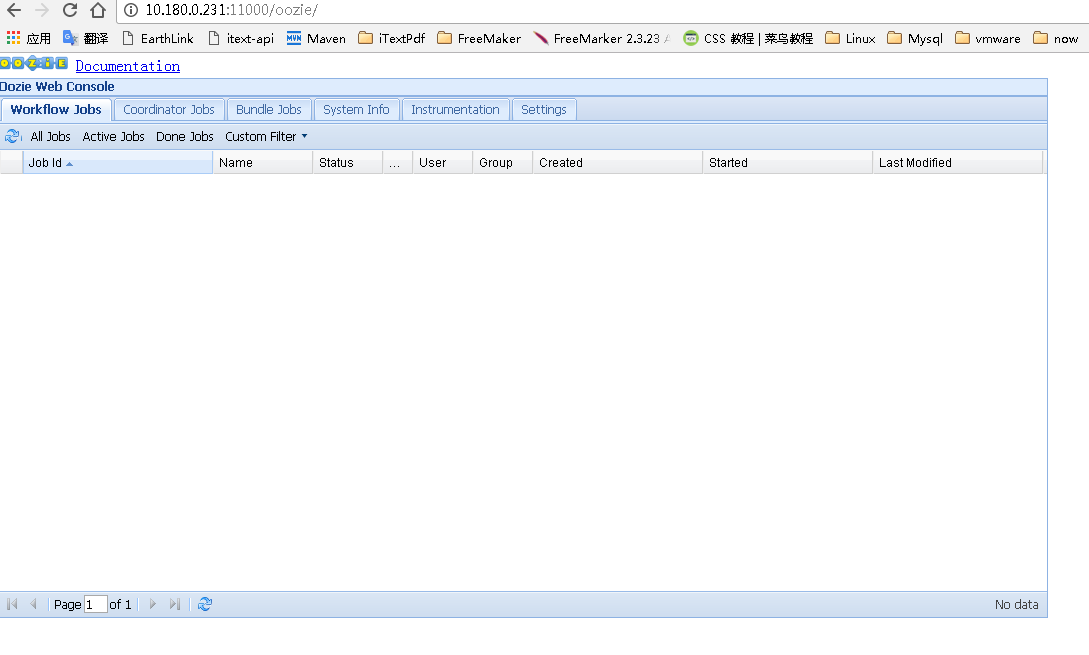Click the Oozie logo
Screen dimensions: 1089x655
point(34,63)
